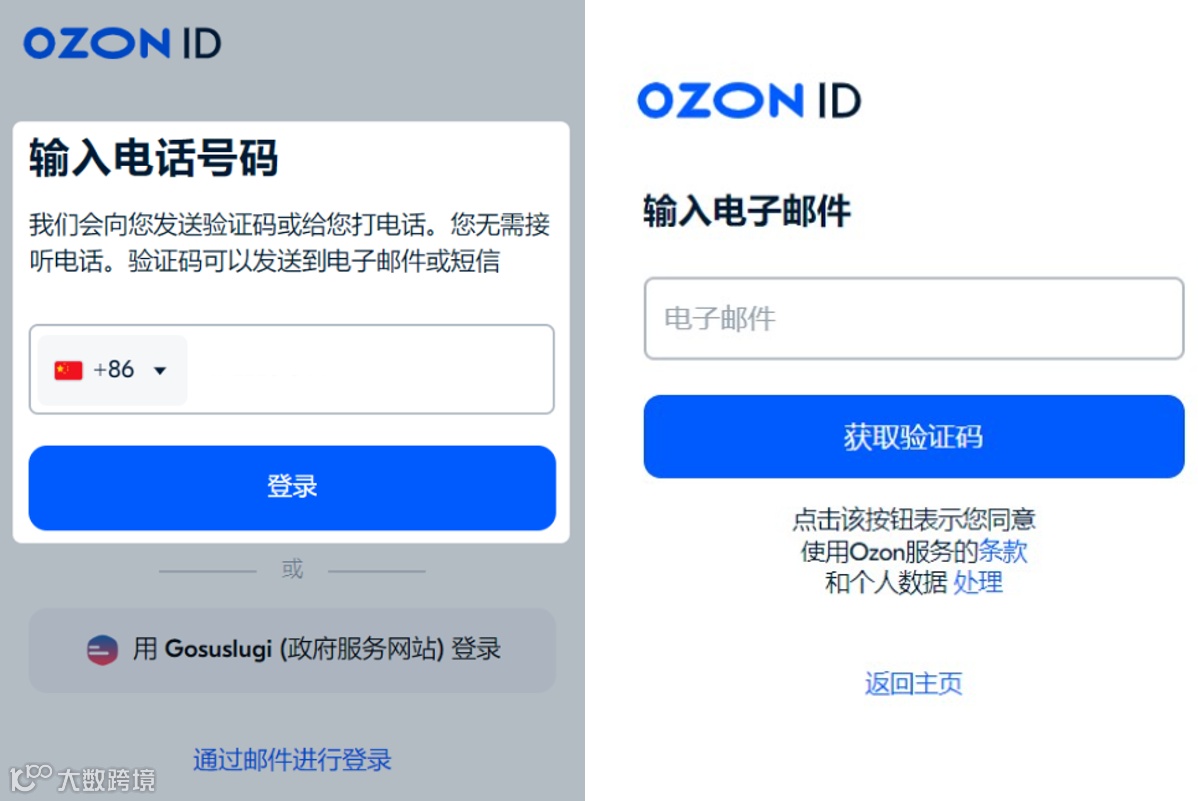Click the Gosuslugi round flag icon
Viewport: 1198px width, 801px height.
point(102,650)
